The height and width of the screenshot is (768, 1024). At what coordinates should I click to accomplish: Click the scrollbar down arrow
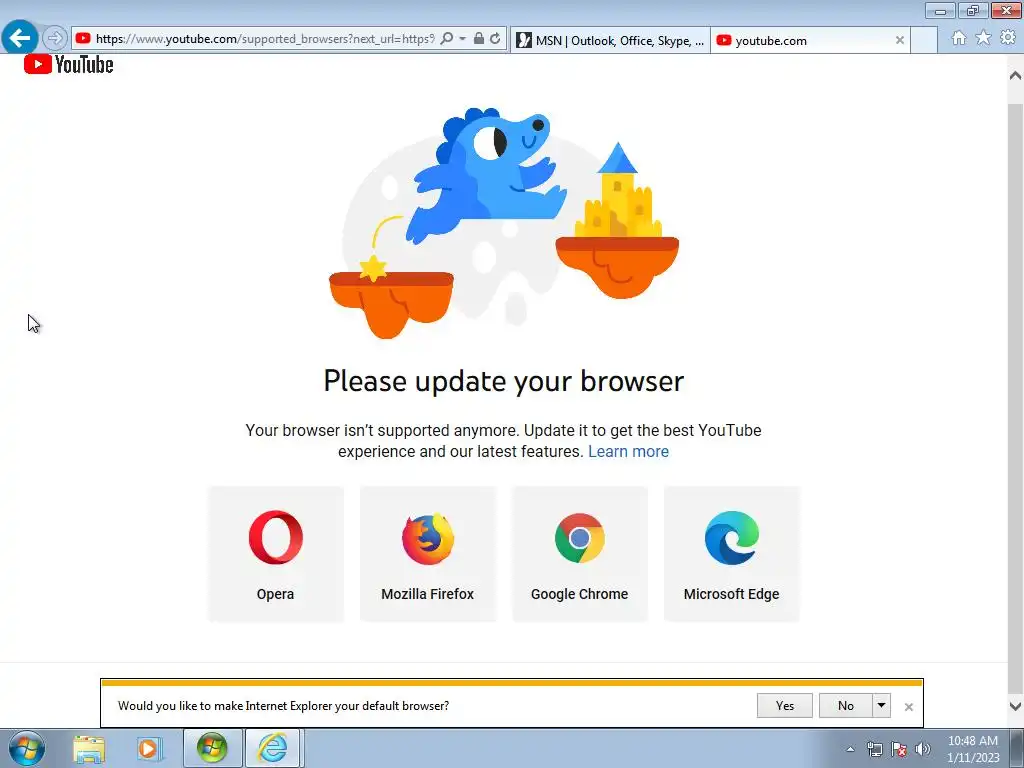coord(1015,706)
